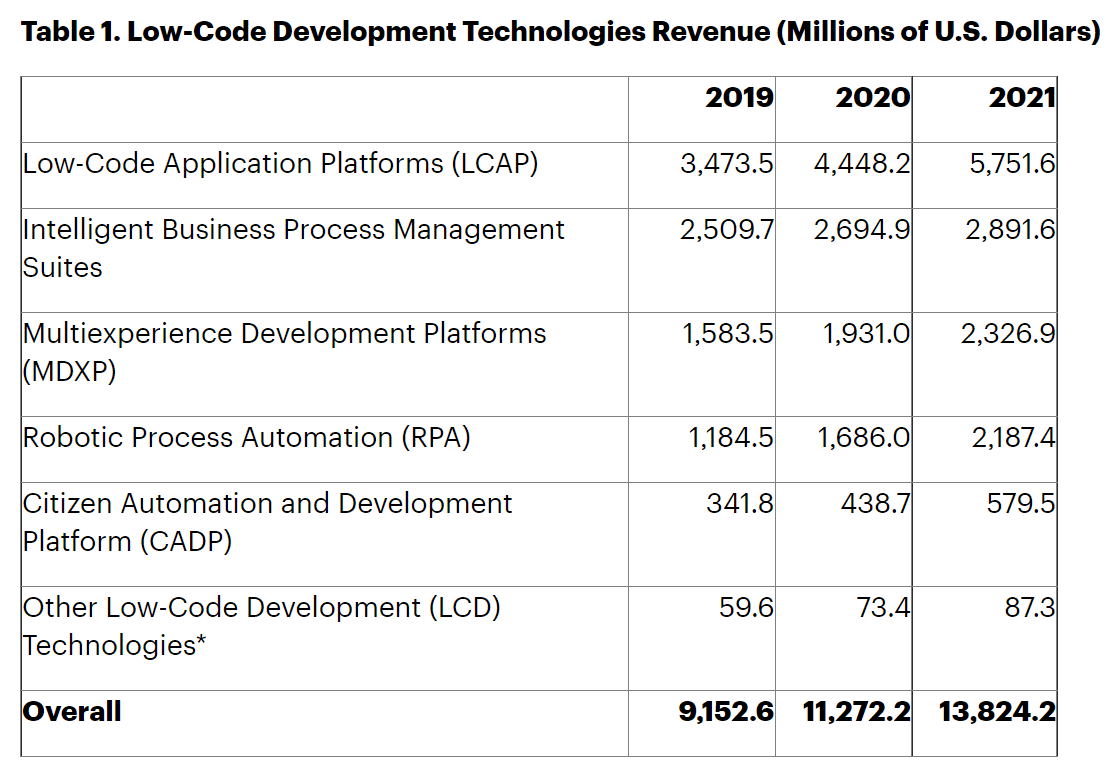
Task: Click the 87.3 value for 2021
Action: (x=1030, y=607)
